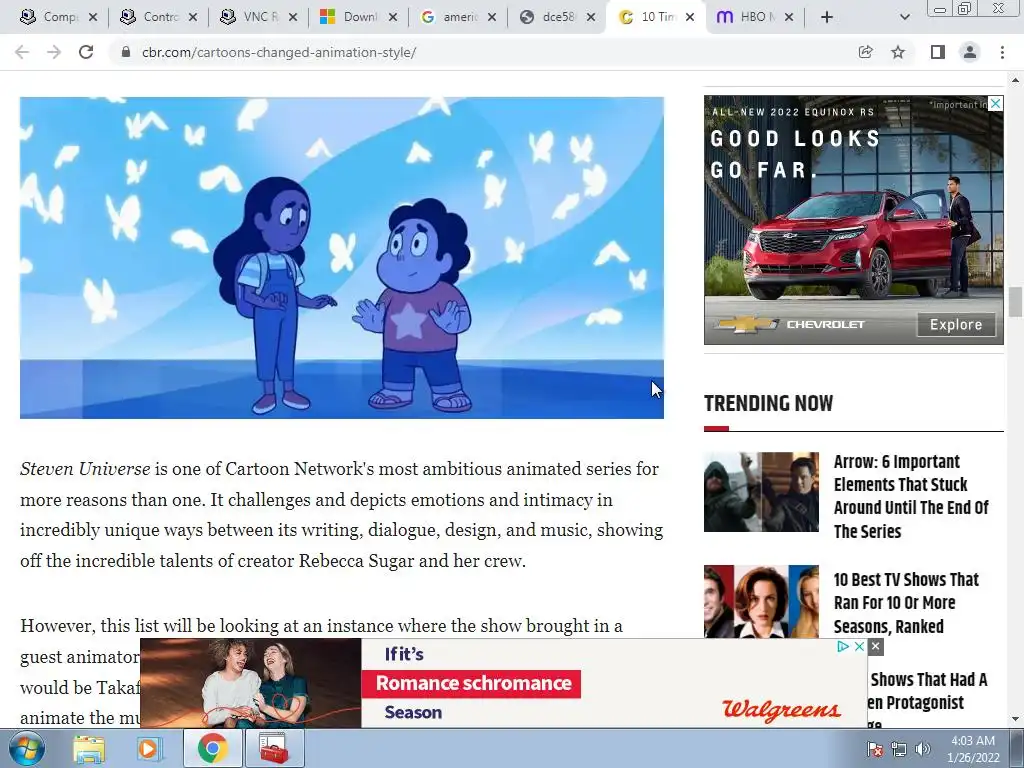The height and width of the screenshot is (768, 1024).
Task: Switch to the Contro tab
Action: pyautogui.click(x=157, y=17)
